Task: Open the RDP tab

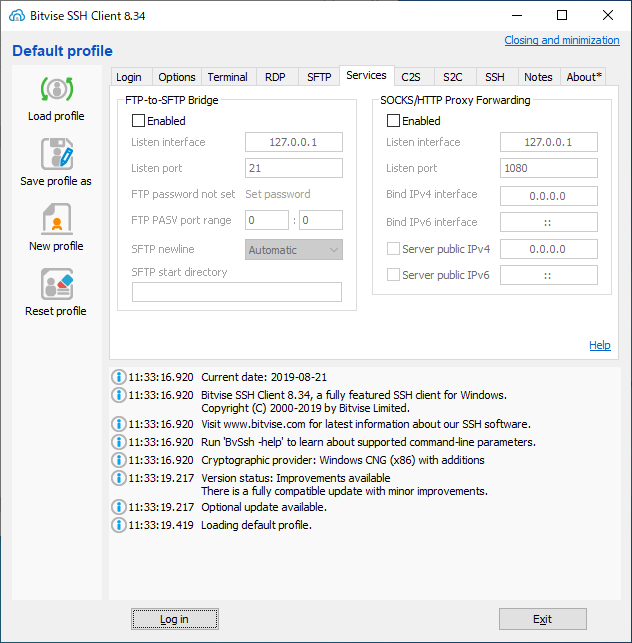Action: pyautogui.click(x=275, y=77)
